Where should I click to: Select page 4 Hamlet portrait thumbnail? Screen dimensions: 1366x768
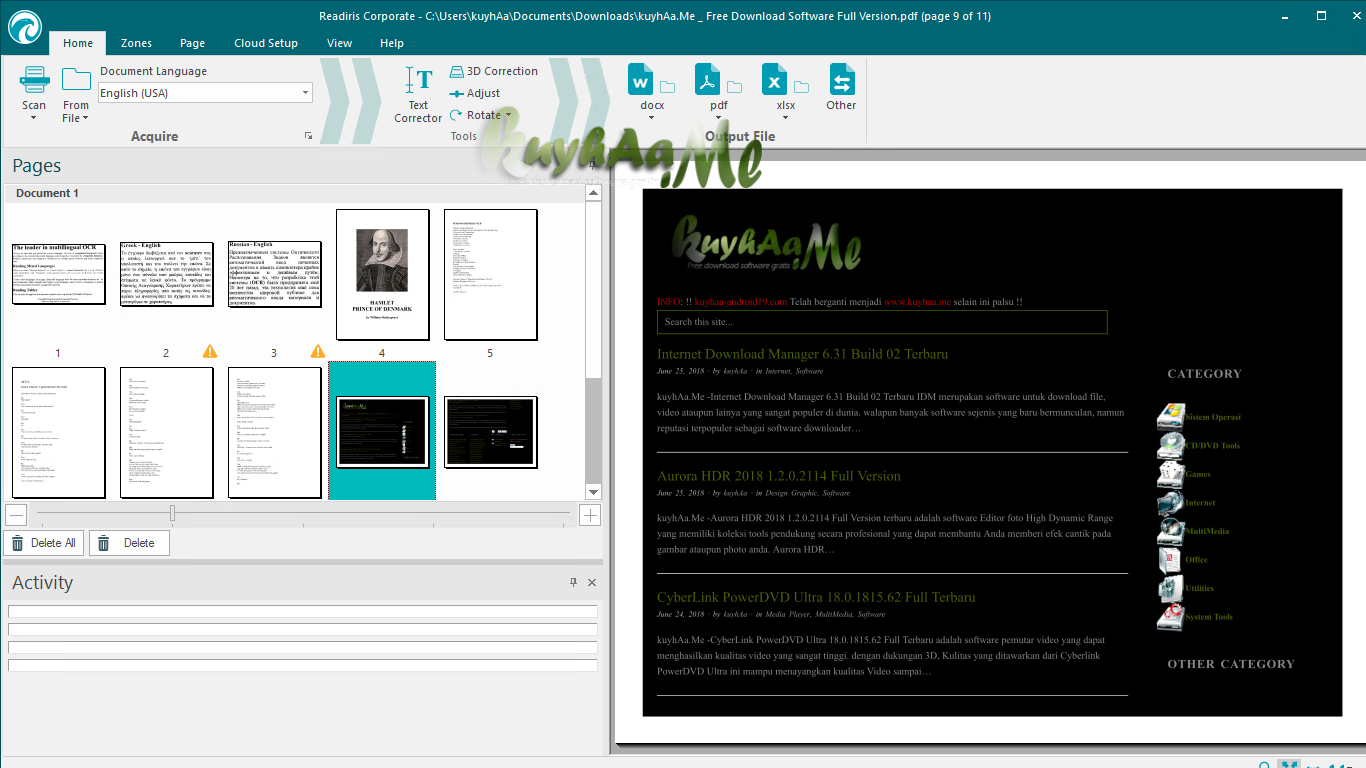coord(382,275)
